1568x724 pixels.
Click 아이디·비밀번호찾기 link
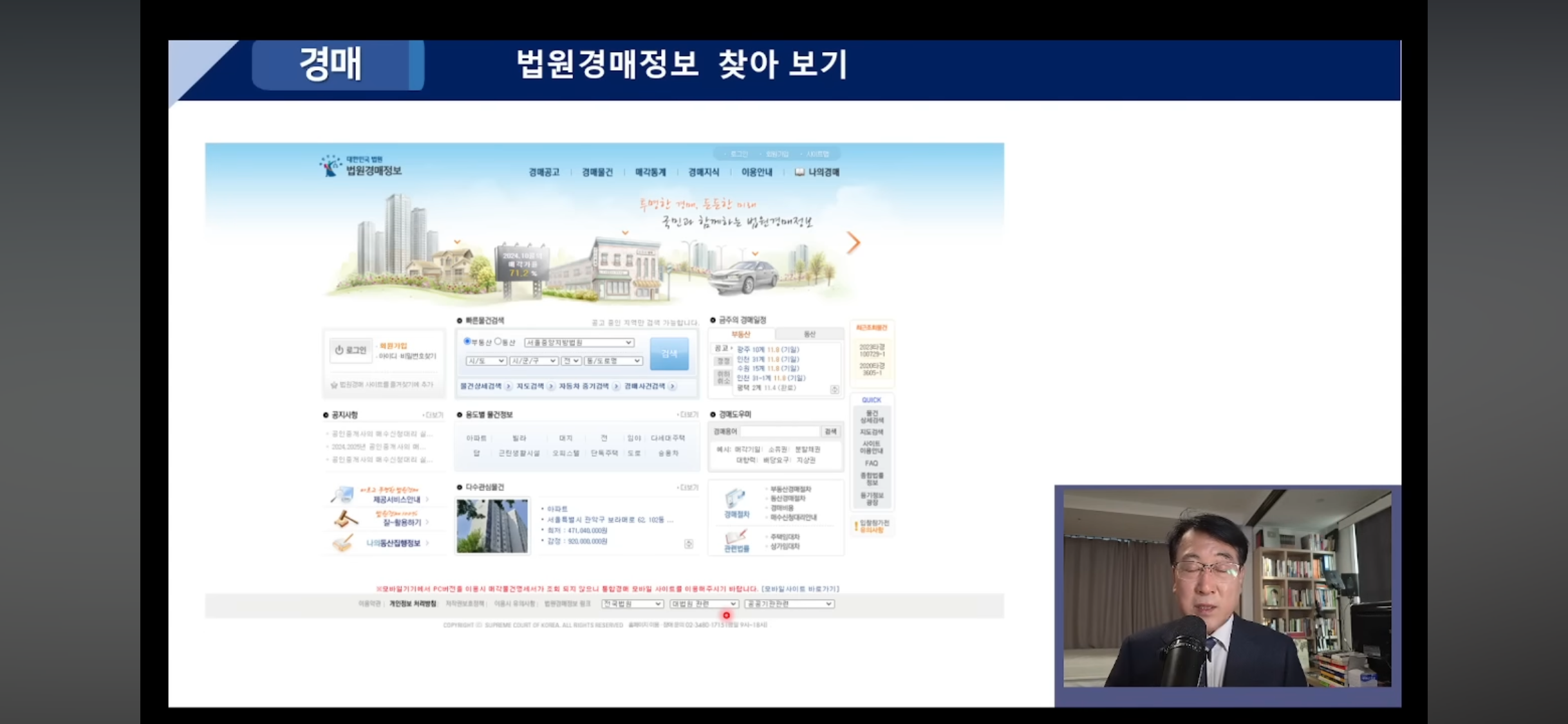point(407,356)
